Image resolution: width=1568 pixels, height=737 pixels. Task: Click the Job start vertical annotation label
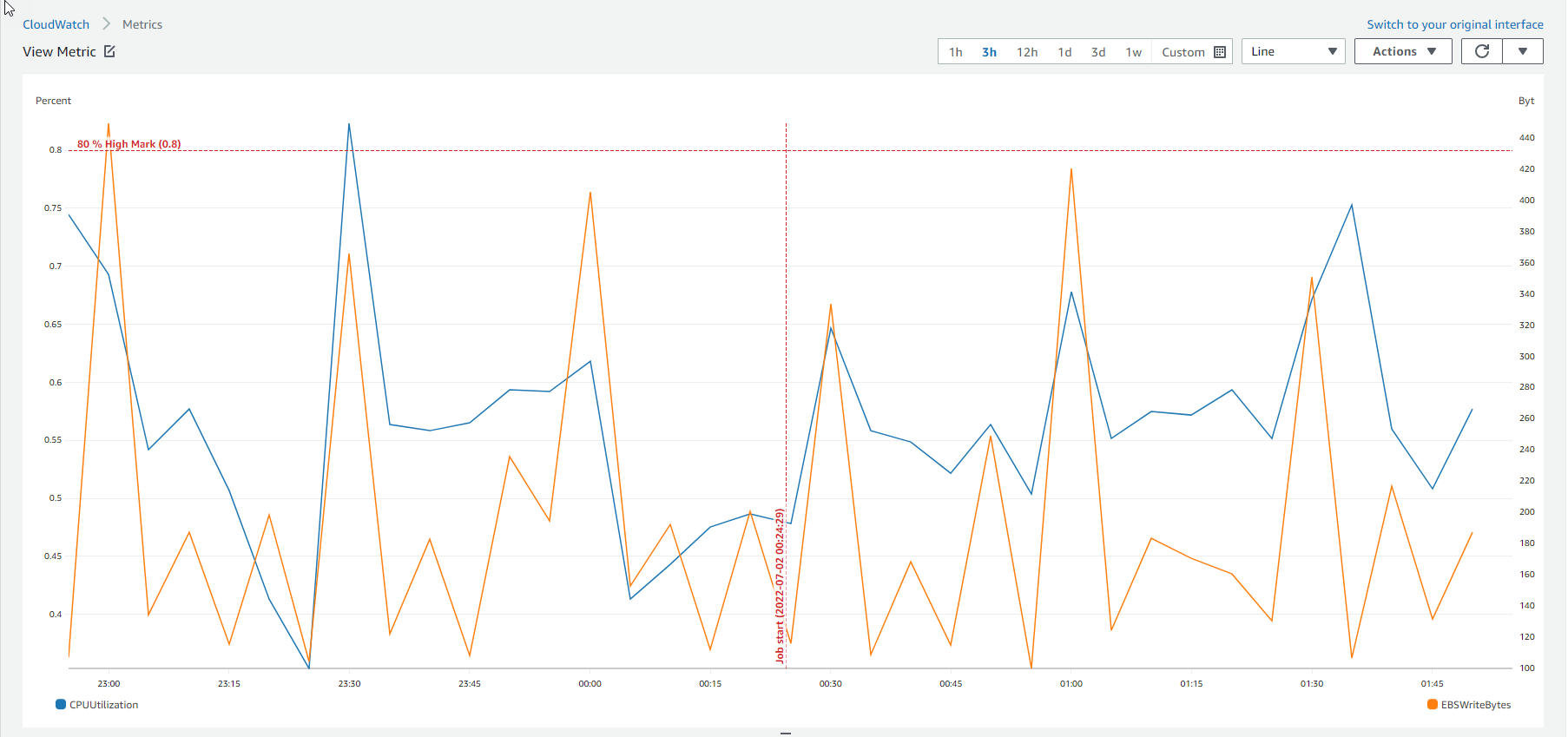click(x=780, y=586)
